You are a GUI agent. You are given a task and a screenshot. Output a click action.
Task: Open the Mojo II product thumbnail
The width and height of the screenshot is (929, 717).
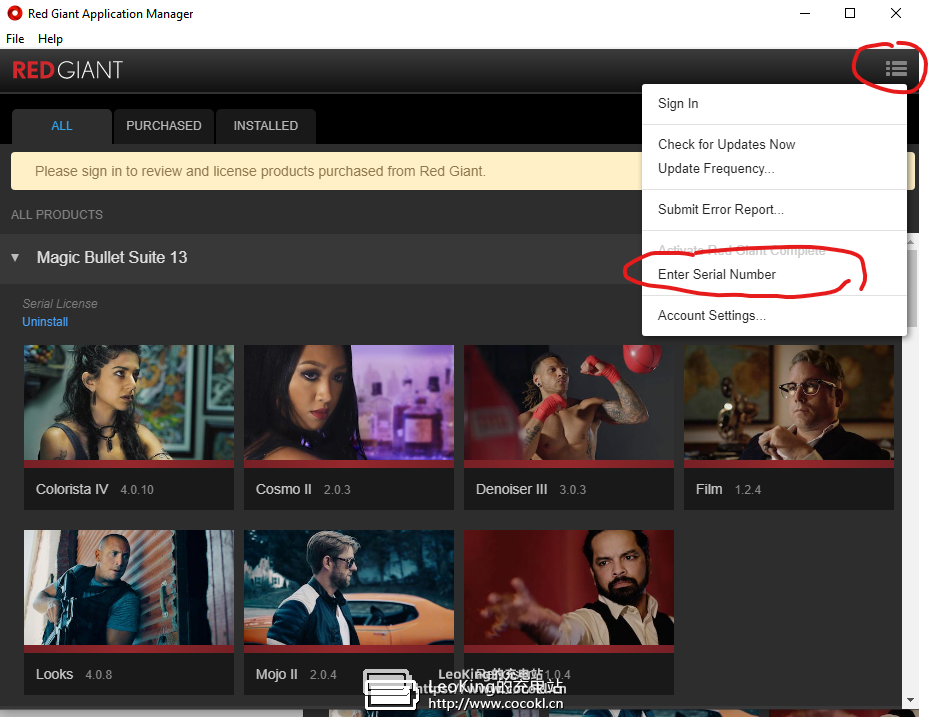tap(349, 587)
